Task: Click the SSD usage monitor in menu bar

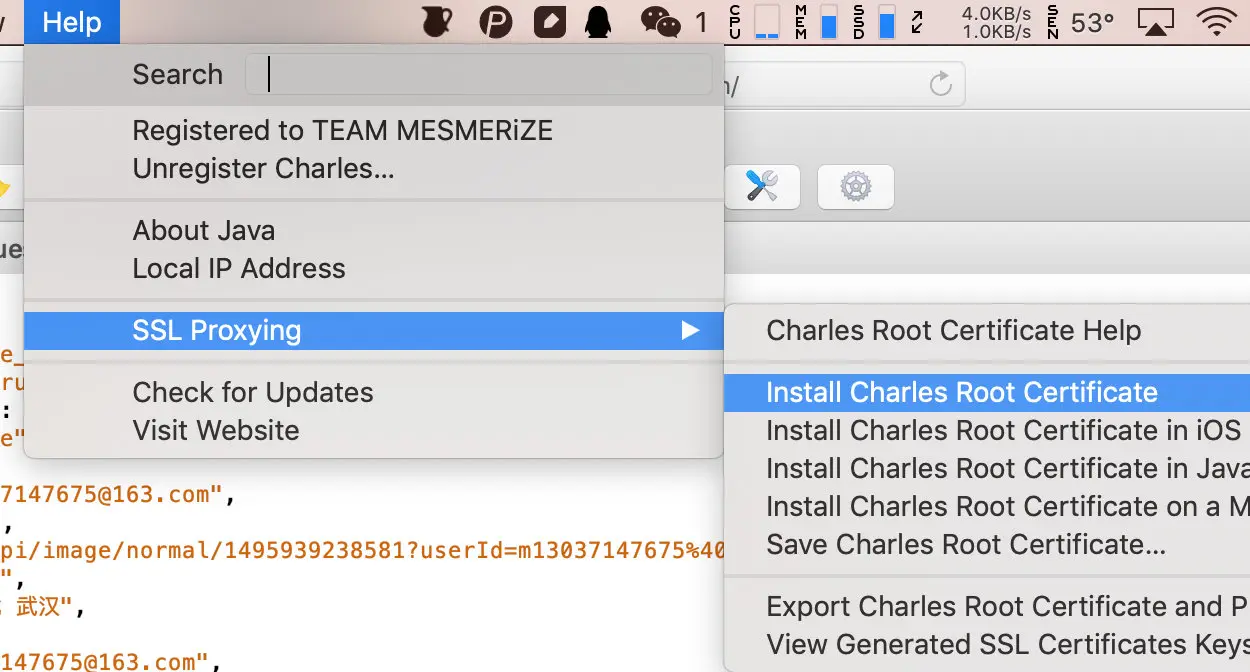Action: tap(875, 22)
